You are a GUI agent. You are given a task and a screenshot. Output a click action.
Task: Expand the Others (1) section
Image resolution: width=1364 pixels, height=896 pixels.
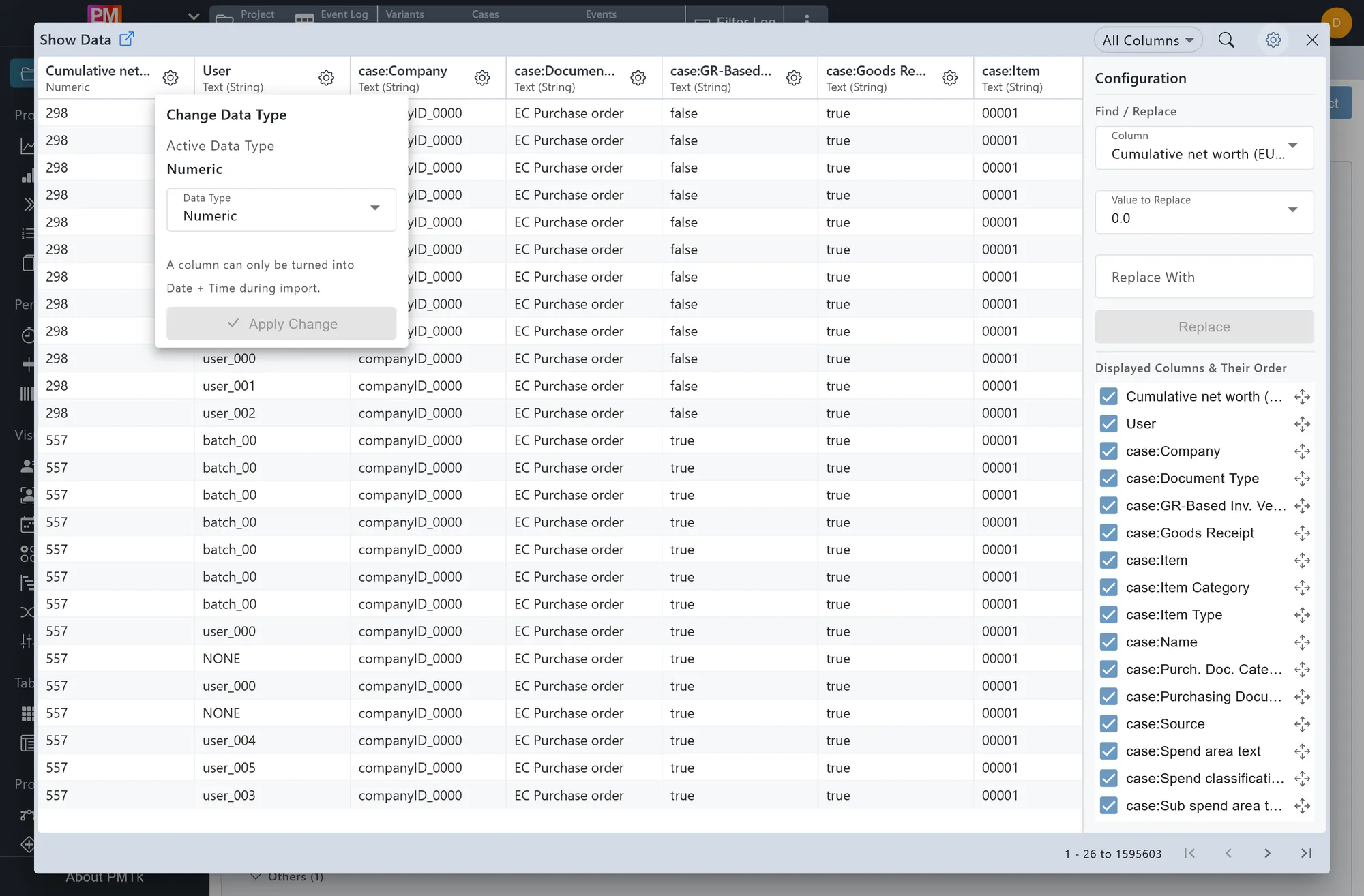(287, 877)
